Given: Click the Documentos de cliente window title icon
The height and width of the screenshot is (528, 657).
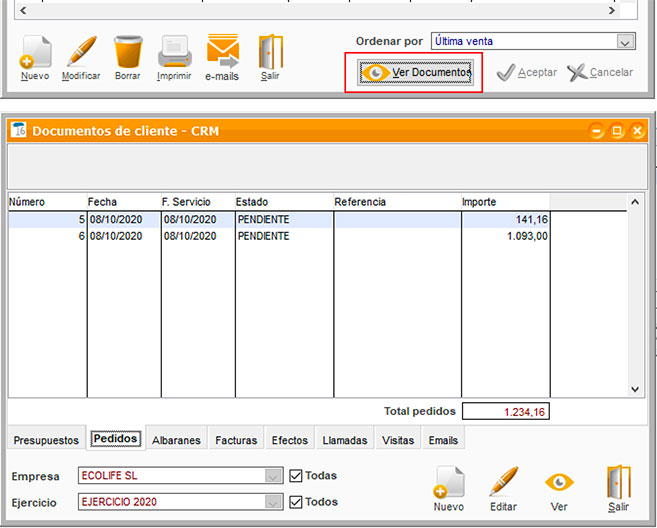Looking at the screenshot, I should pyautogui.click(x=18, y=130).
